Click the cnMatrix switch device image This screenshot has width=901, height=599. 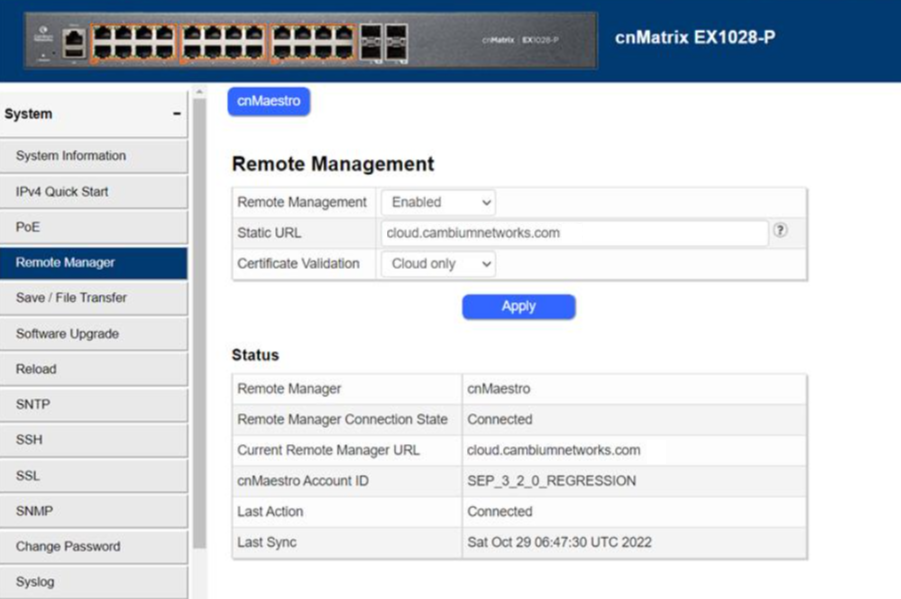point(310,40)
